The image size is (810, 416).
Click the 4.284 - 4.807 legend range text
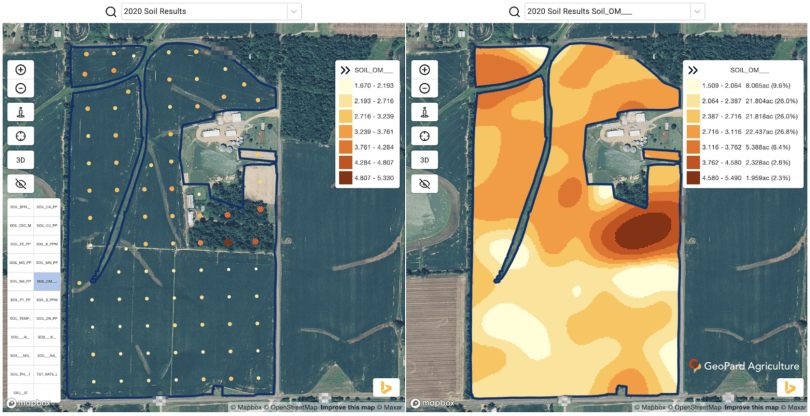coord(374,163)
